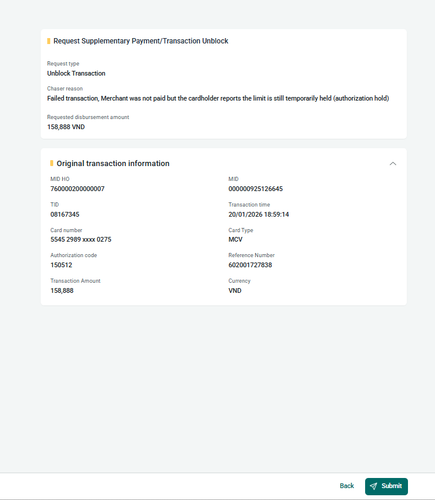Click the TID value 08167345

coord(65,214)
